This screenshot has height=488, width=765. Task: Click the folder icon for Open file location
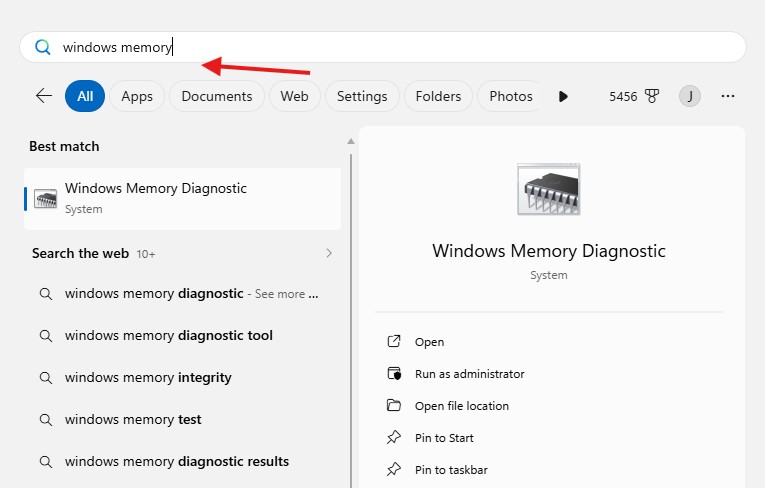394,406
